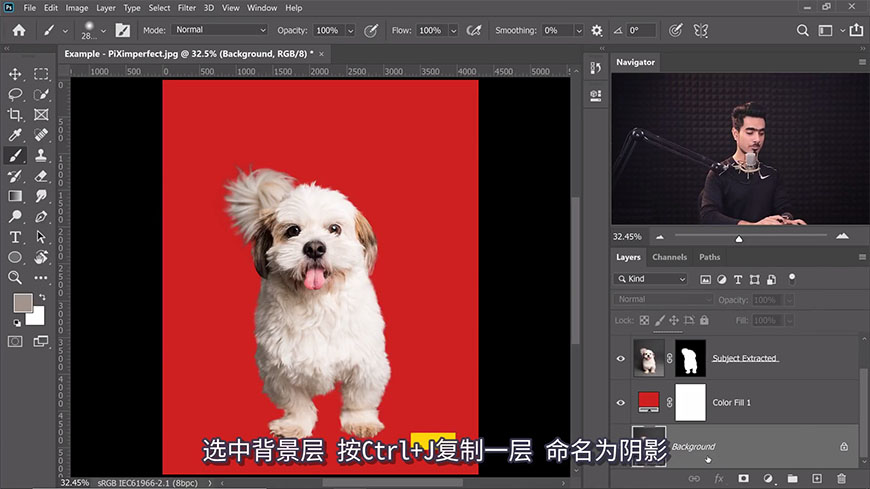
Task: Open the Layer menu
Action: click(105, 8)
